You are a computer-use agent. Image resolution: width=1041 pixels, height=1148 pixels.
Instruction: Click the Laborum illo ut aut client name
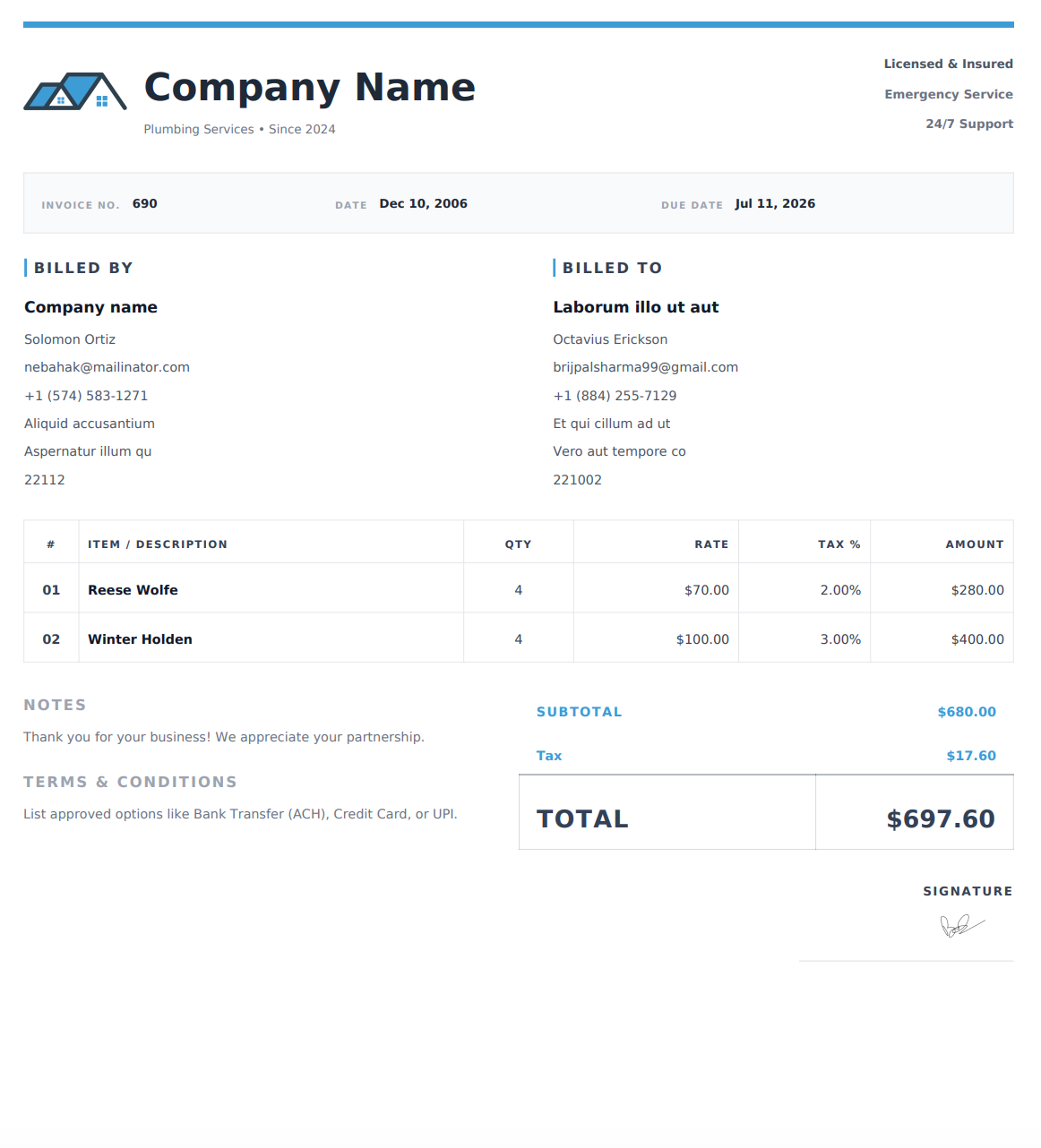636,307
